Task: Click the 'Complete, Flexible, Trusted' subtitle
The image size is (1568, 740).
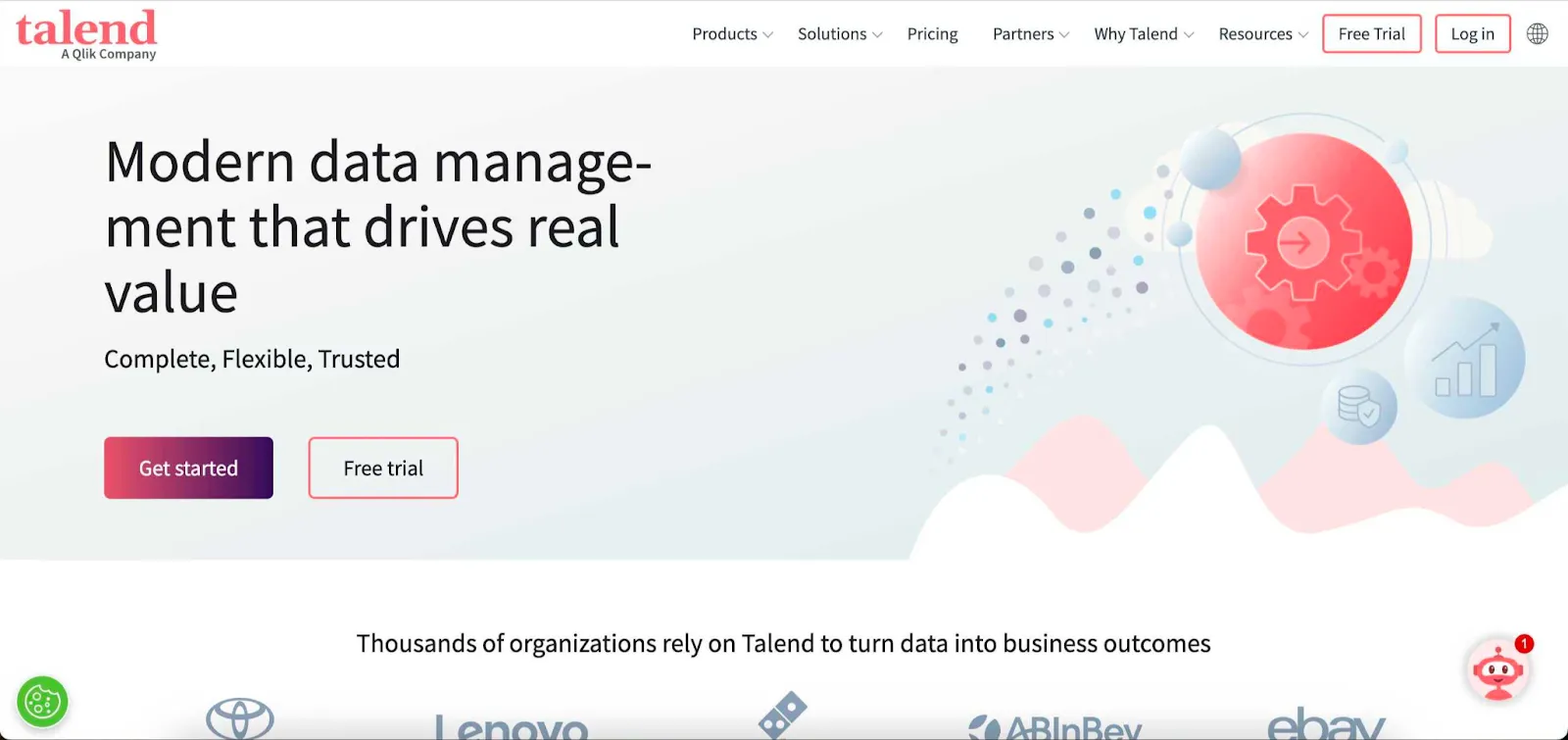Action: click(252, 359)
